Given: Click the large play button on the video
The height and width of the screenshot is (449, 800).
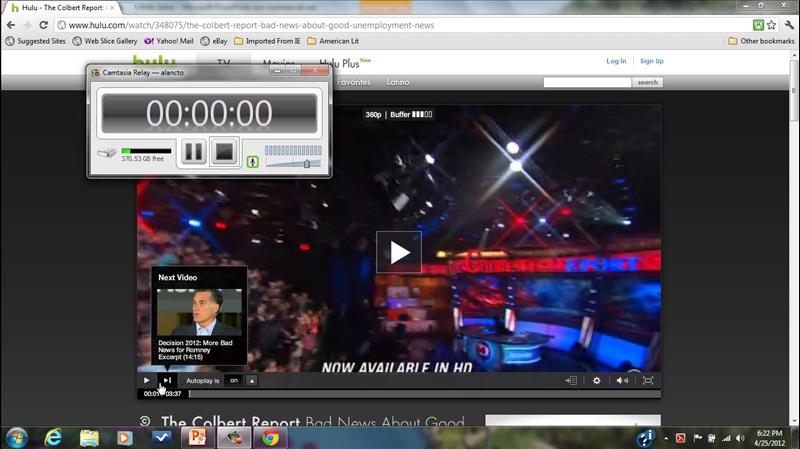Looking at the screenshot, I should [x=399, y=252].
